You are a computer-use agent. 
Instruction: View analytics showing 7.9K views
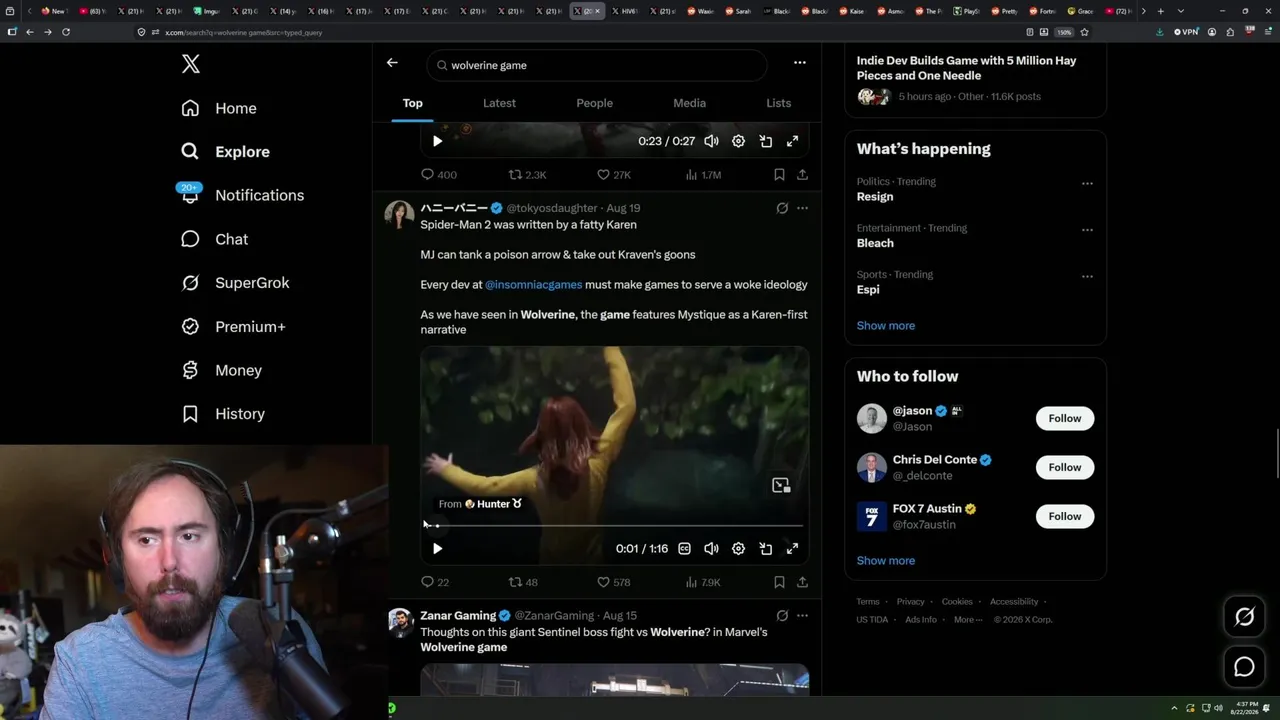pyautogui.click(x=703, y=582)
